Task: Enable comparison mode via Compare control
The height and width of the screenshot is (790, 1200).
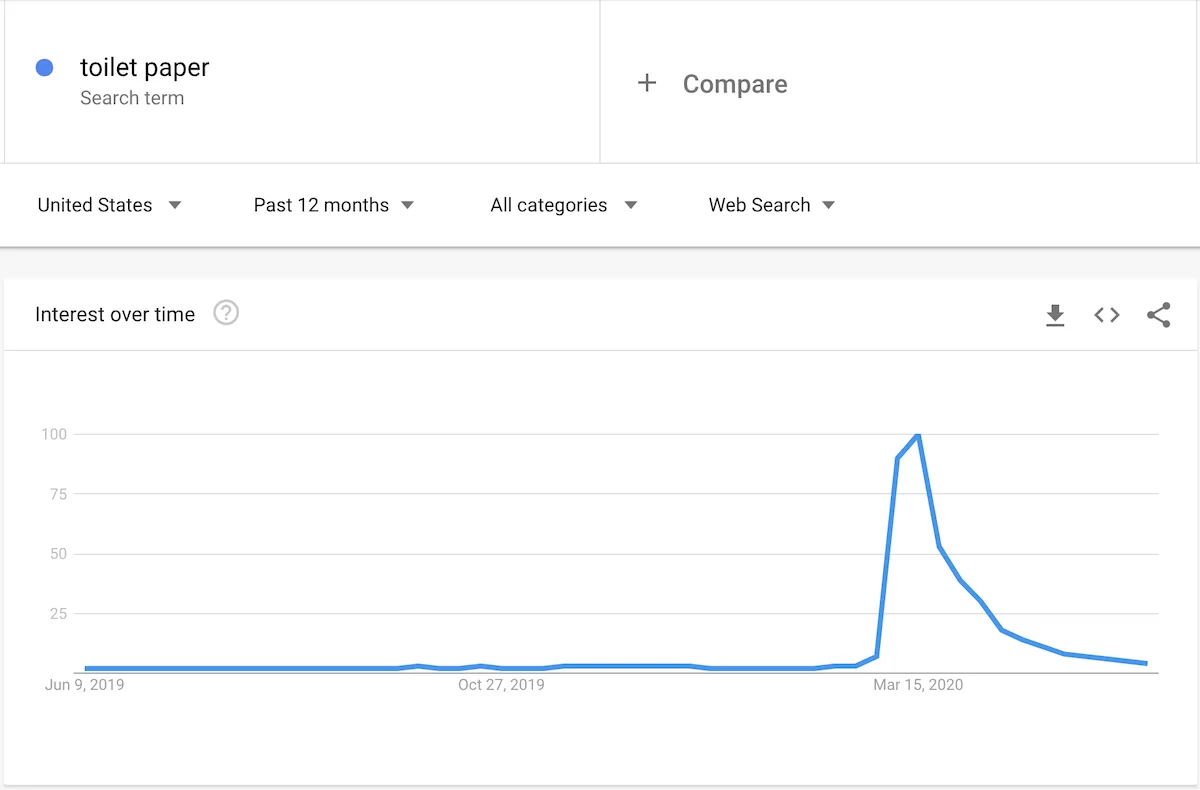Action: (x=710, y=84)
